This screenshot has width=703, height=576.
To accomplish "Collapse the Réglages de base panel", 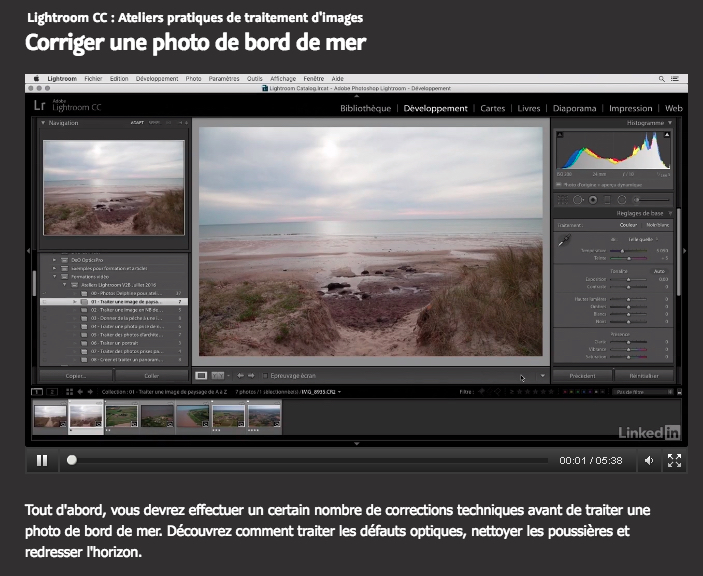I will 670,213.
